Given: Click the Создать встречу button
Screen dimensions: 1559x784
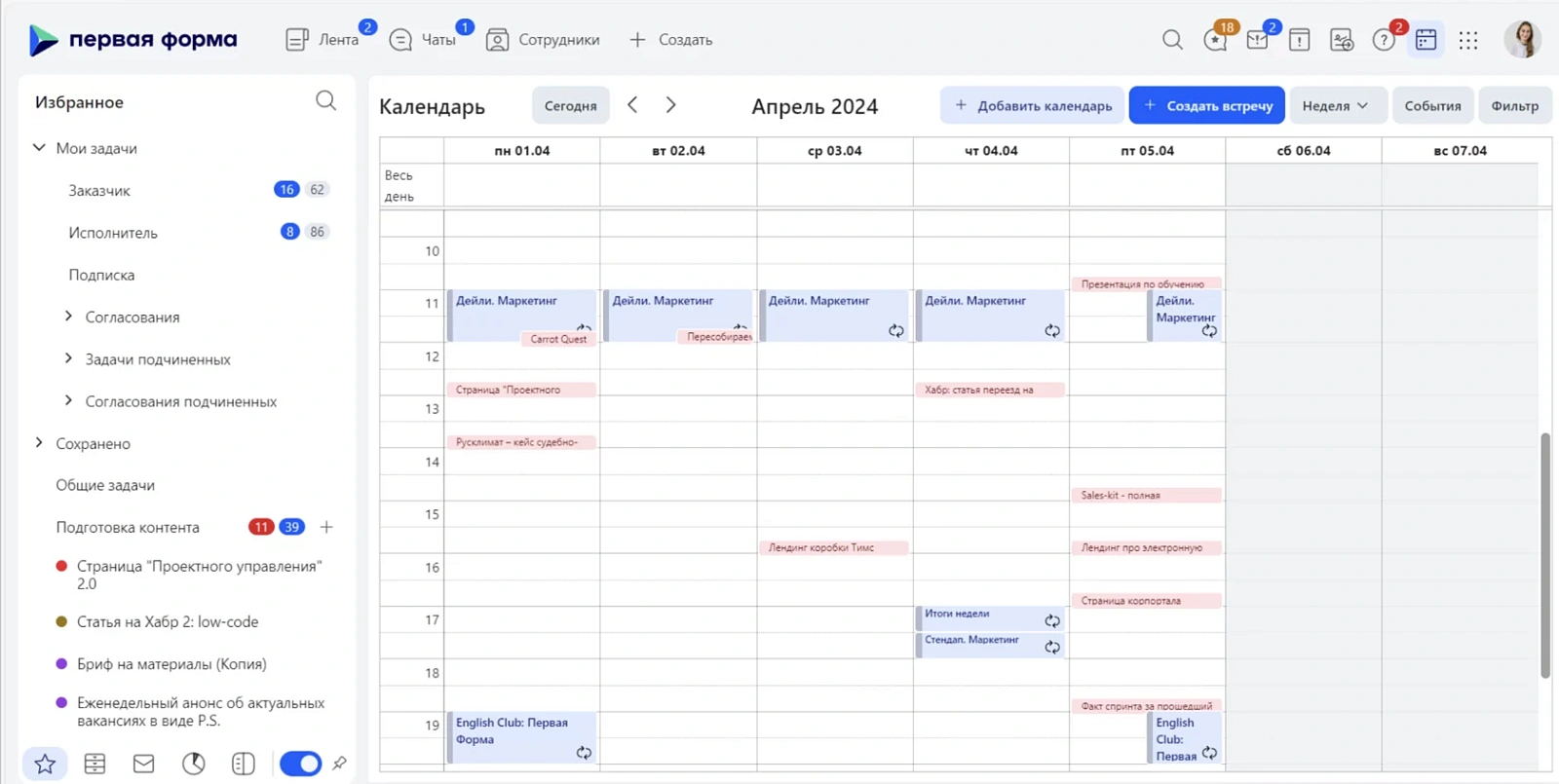Looking at the screenshot, I should pyautogui.click(x=1206, y=105).
